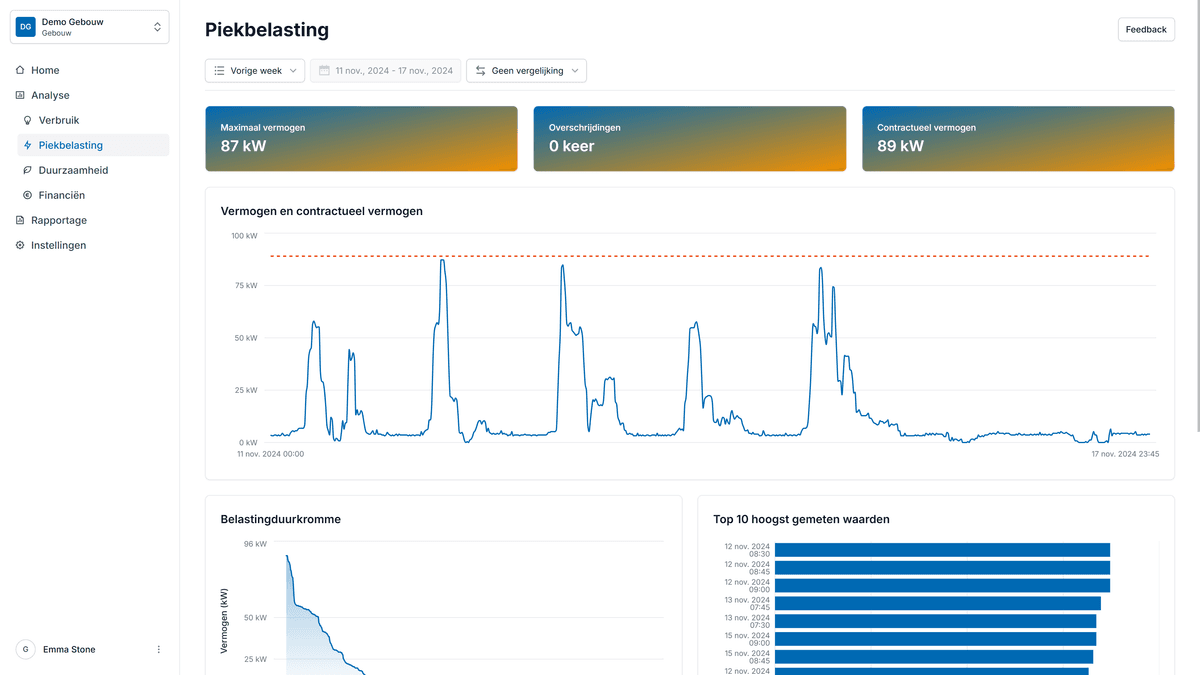Screen dimensions: 1200x675
Task: Click the Analyse chart icon
Action: pos(20,95)
